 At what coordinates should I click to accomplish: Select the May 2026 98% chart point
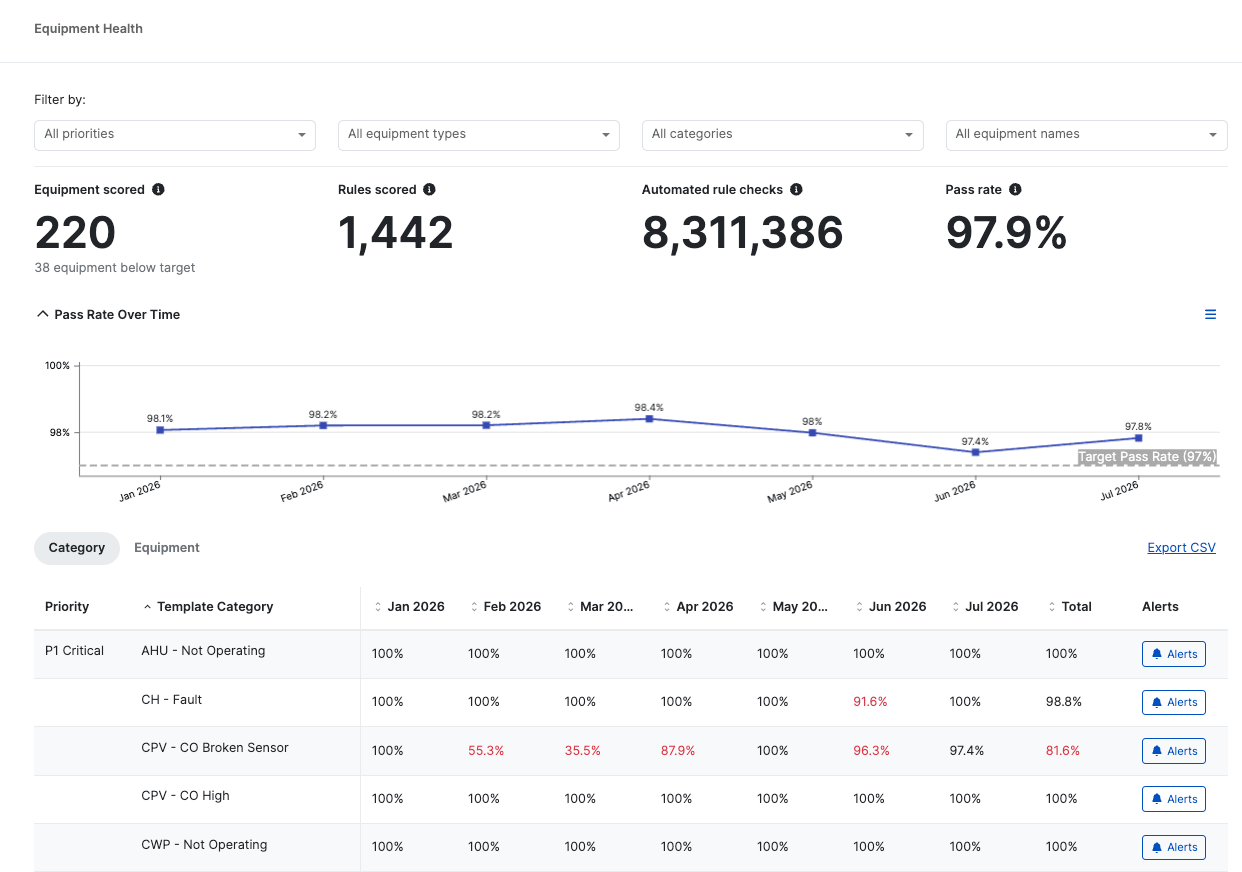click(x=812, y=433)
